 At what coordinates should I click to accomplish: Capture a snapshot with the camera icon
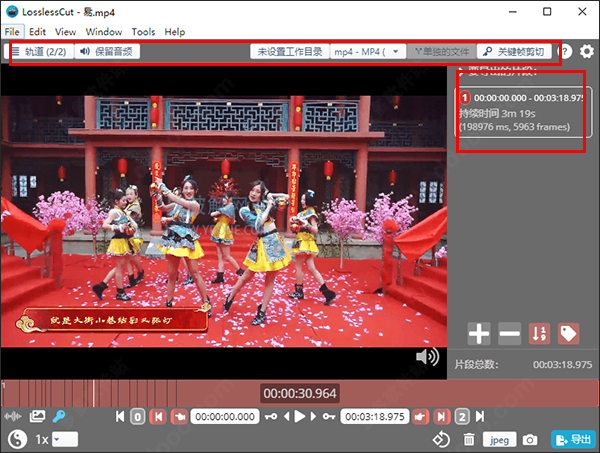click(x=530, y=440)
